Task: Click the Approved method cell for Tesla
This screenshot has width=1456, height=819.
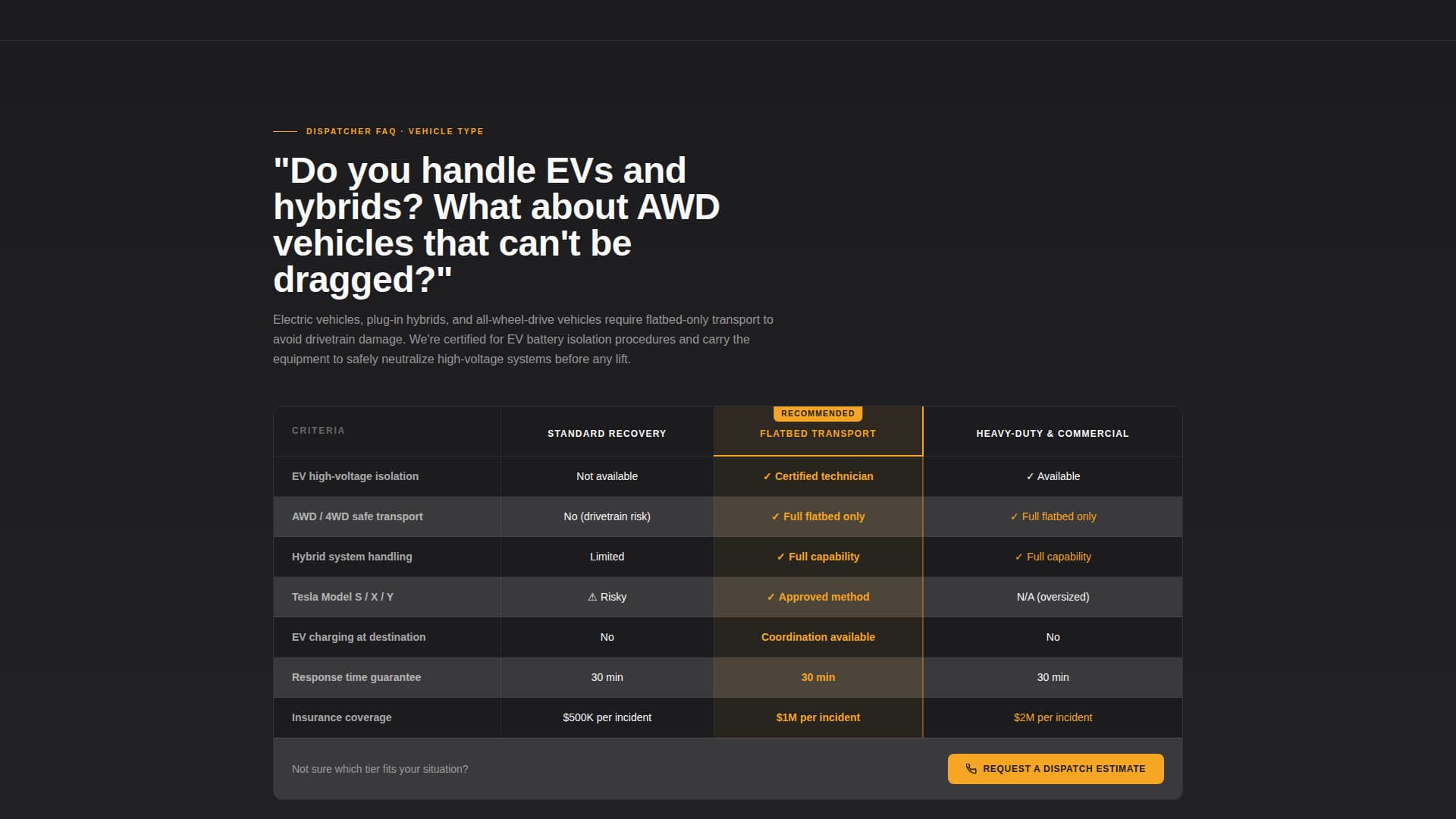Action: tap(817, 597)
